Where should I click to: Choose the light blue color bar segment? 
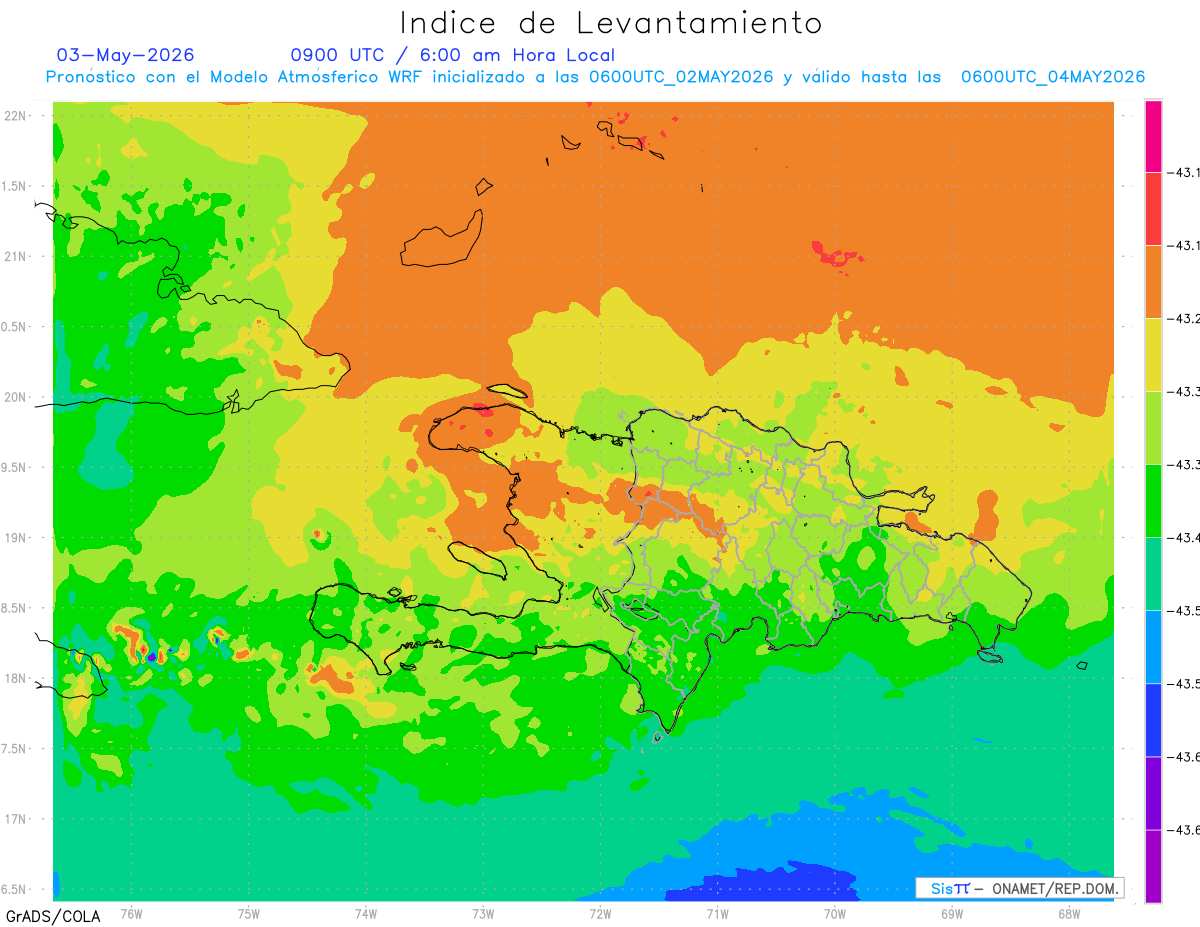(x=1153, y=647)
